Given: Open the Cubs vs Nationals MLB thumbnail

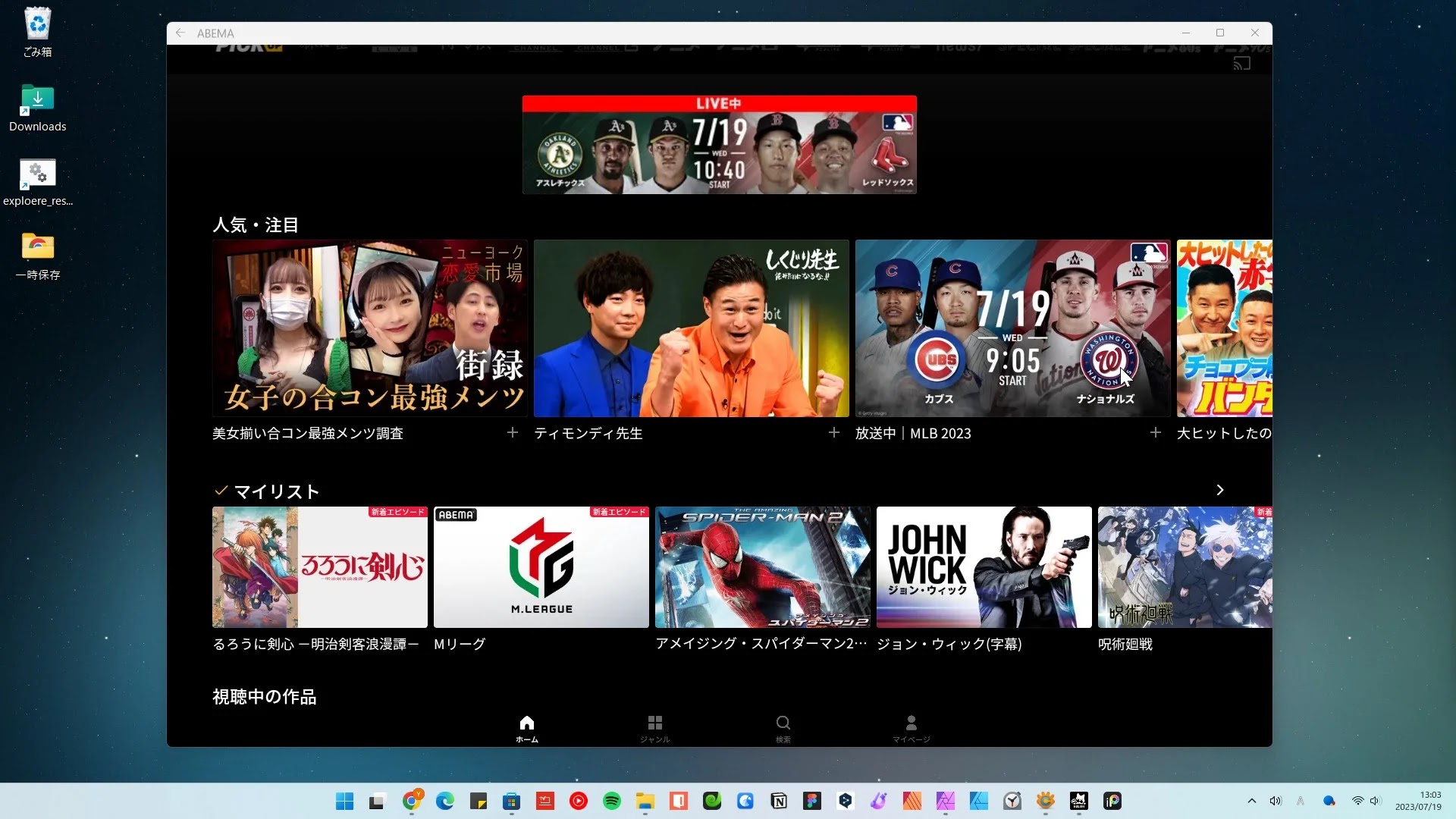Looking at the screenshot, I should tap(1013, 328).
